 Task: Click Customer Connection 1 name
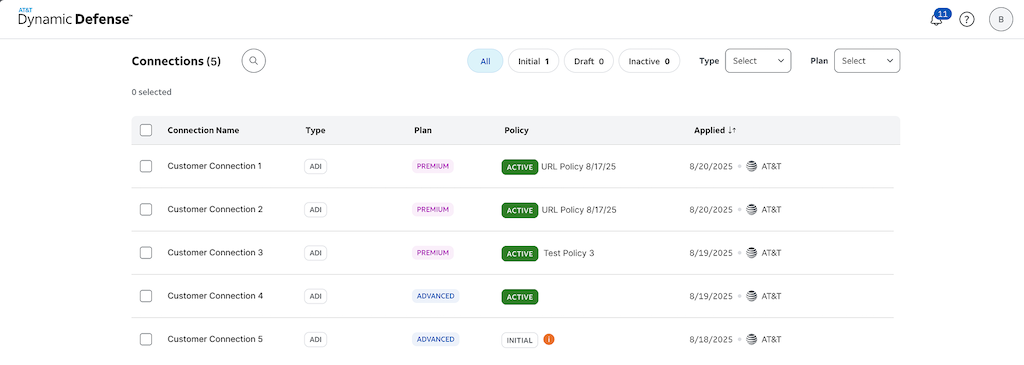click(215, 166)
